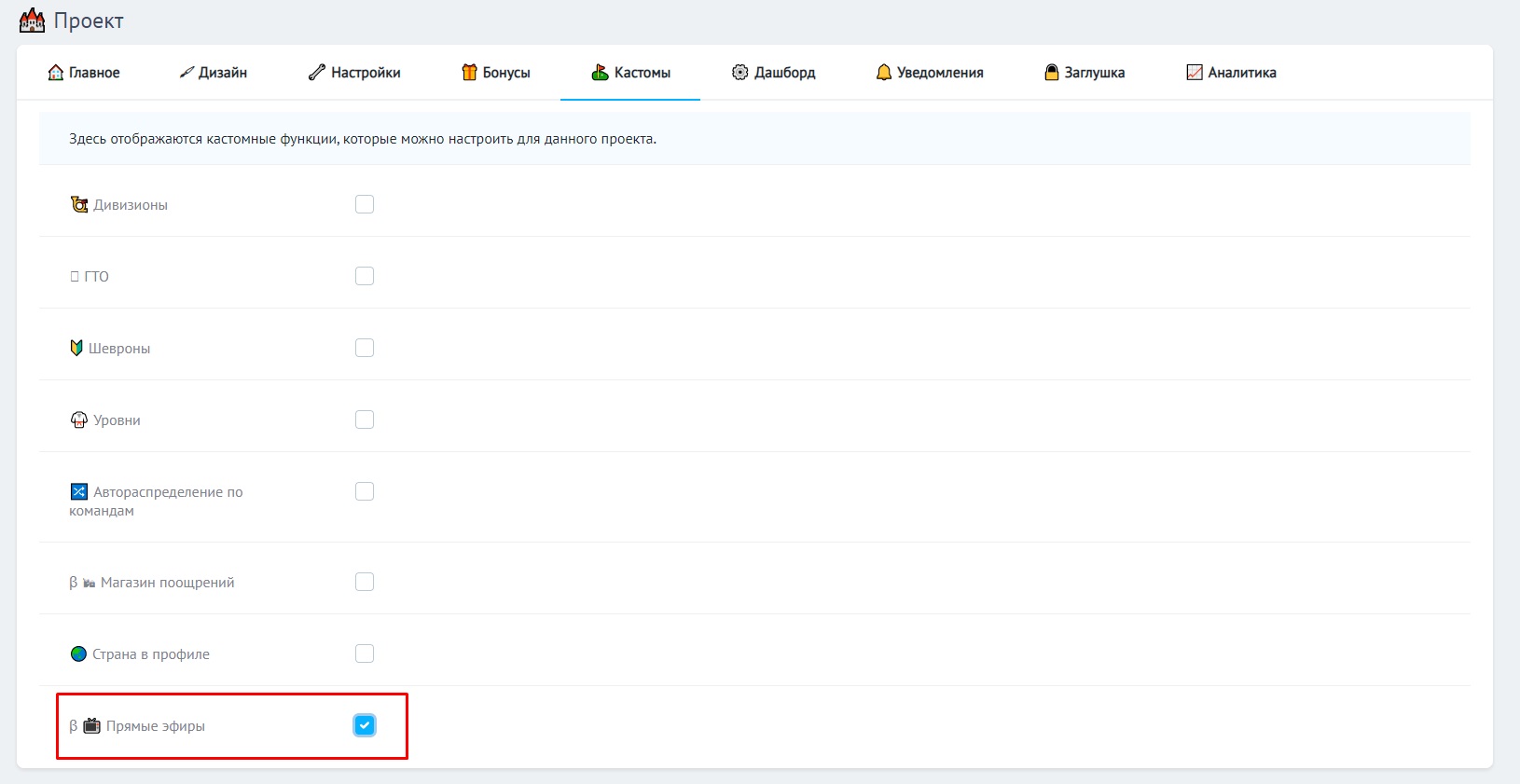Click the TV icon next to Прямые эфиры

coord(91,725)
